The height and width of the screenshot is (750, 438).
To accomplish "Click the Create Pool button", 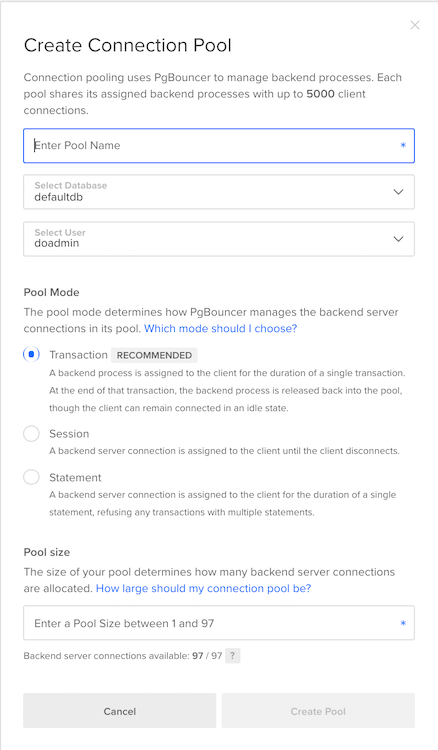I will tap(318, 711).
